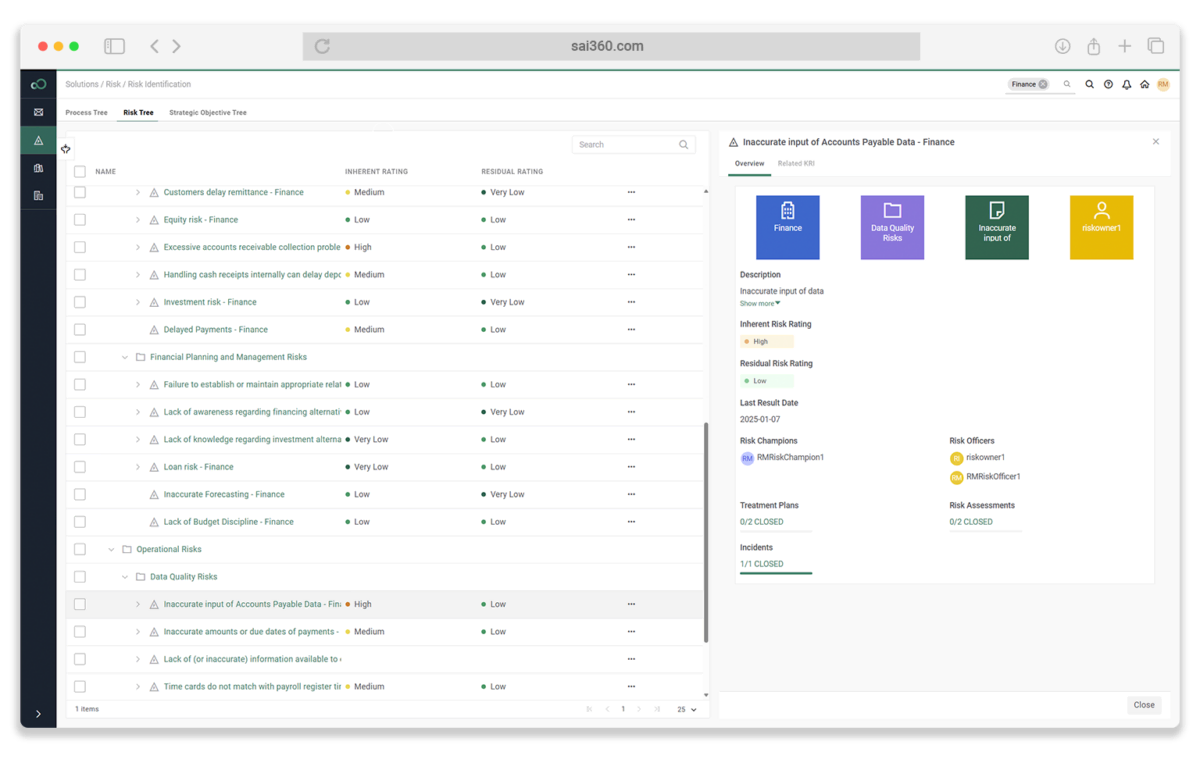The width and height of the screenshot is (1200, 770).
Task: Open the help question mark icon
Action: coord(1108,85)
